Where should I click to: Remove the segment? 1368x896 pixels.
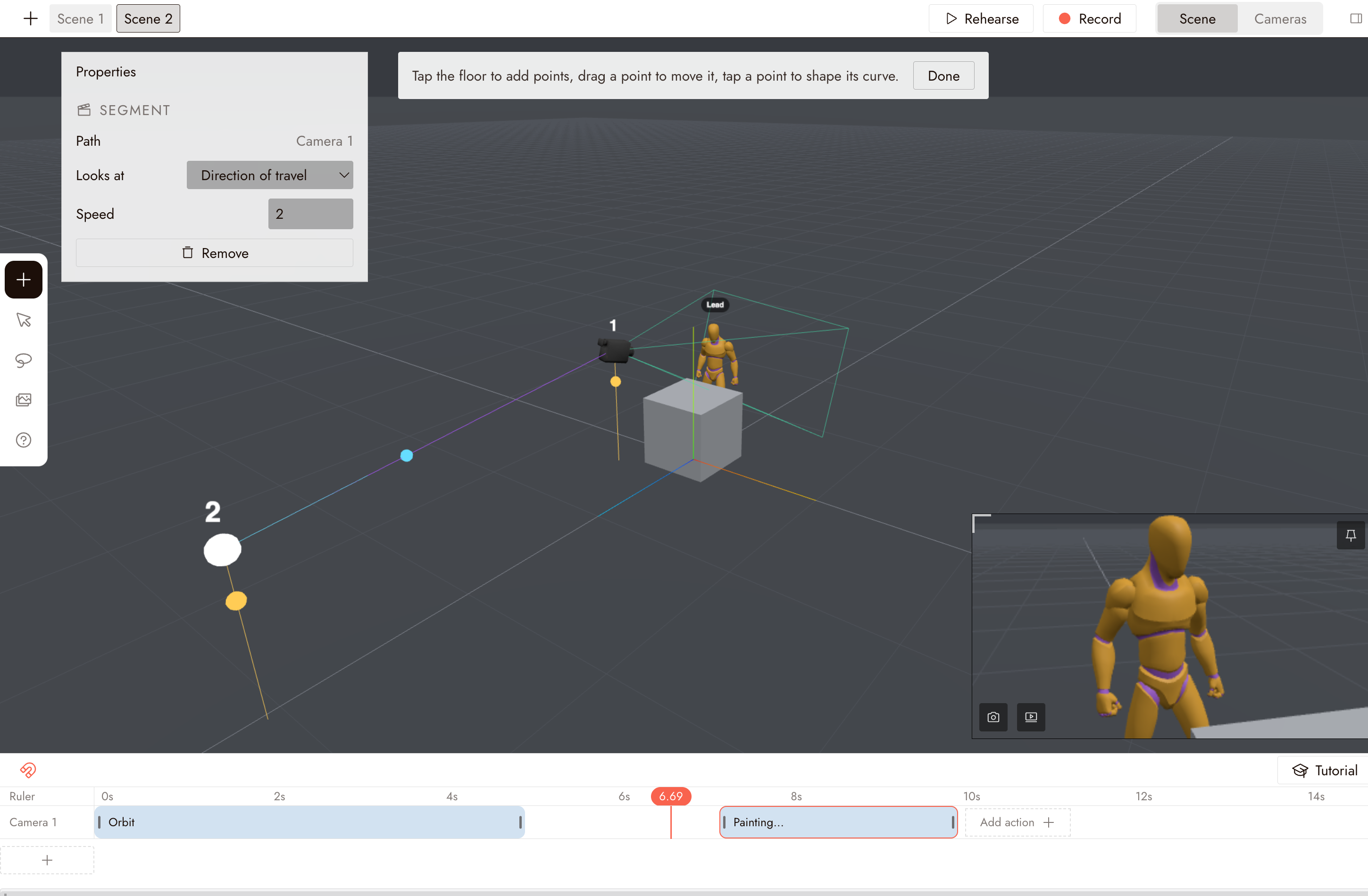[x=214, y=253]
